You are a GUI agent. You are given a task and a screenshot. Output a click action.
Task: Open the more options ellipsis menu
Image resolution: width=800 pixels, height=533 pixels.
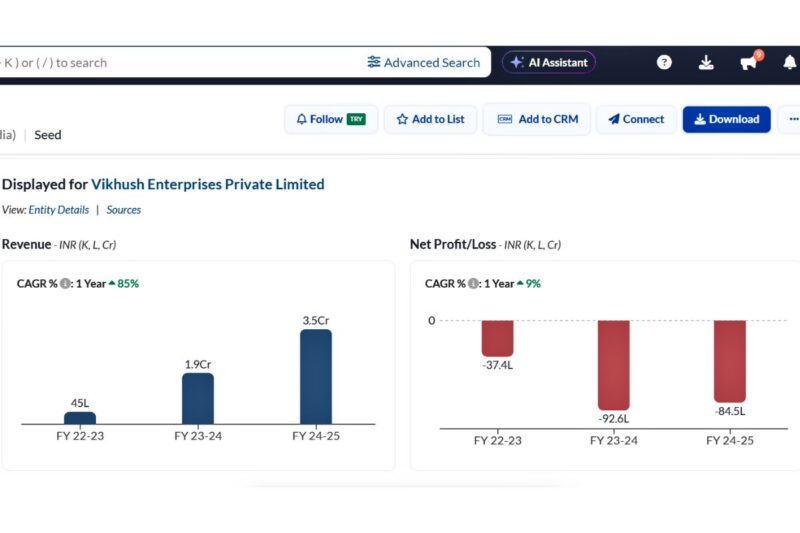click(792, 119)
